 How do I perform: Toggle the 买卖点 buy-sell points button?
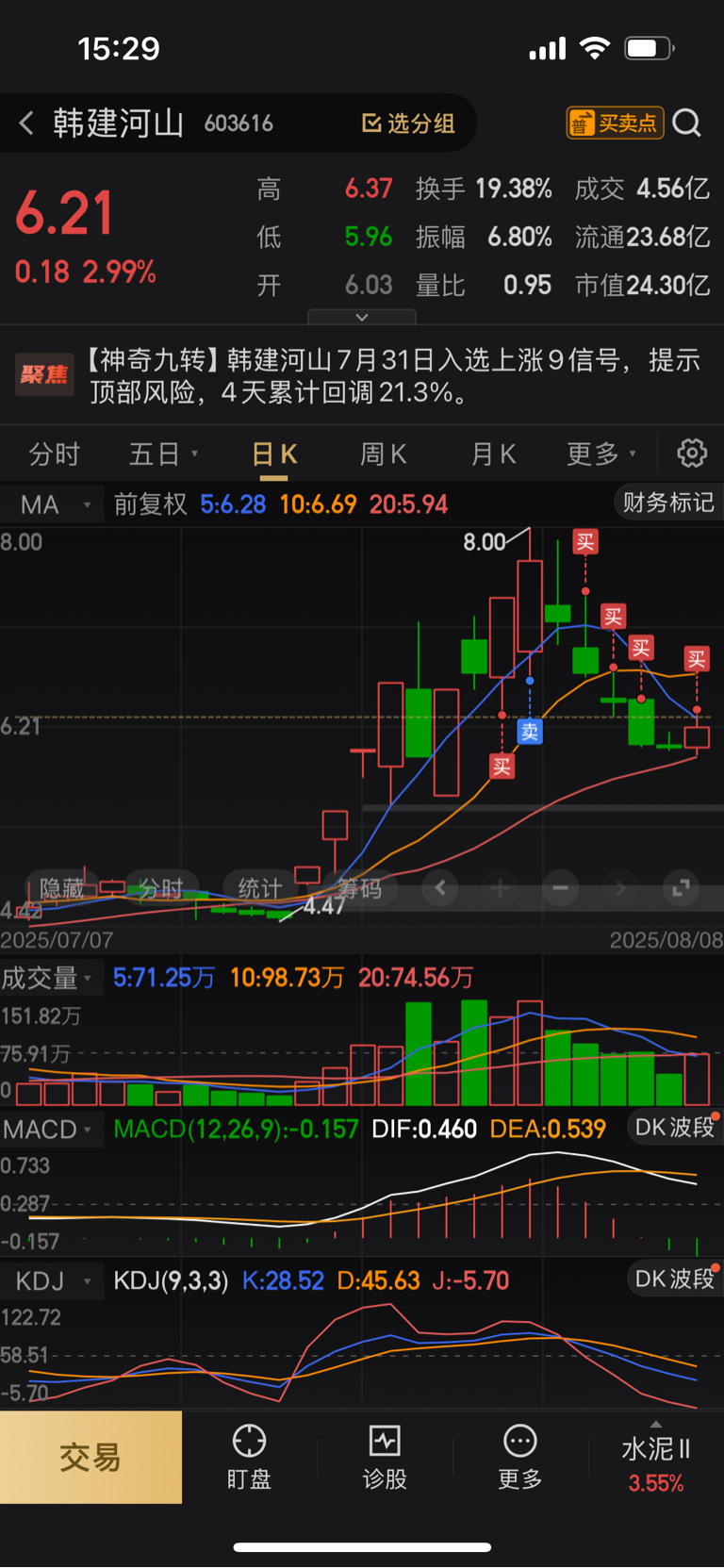point(616,123)
